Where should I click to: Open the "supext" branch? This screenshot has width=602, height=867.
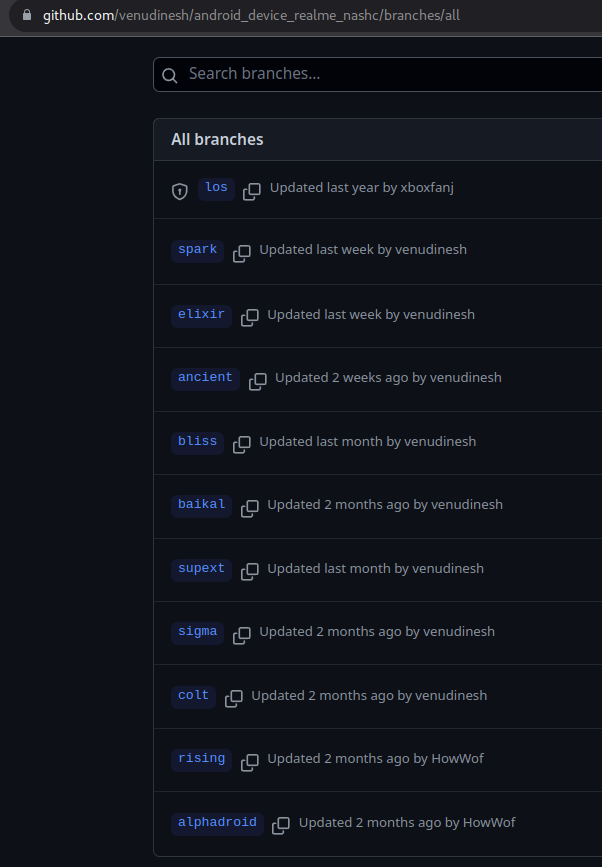coord(201,568)
